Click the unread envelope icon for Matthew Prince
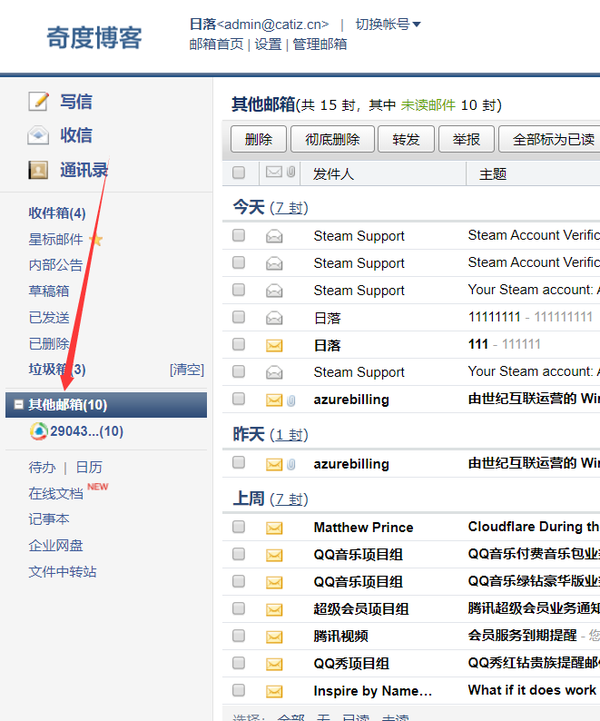The width and height of the screenshot is (600, 721). (x=274, y=527)
